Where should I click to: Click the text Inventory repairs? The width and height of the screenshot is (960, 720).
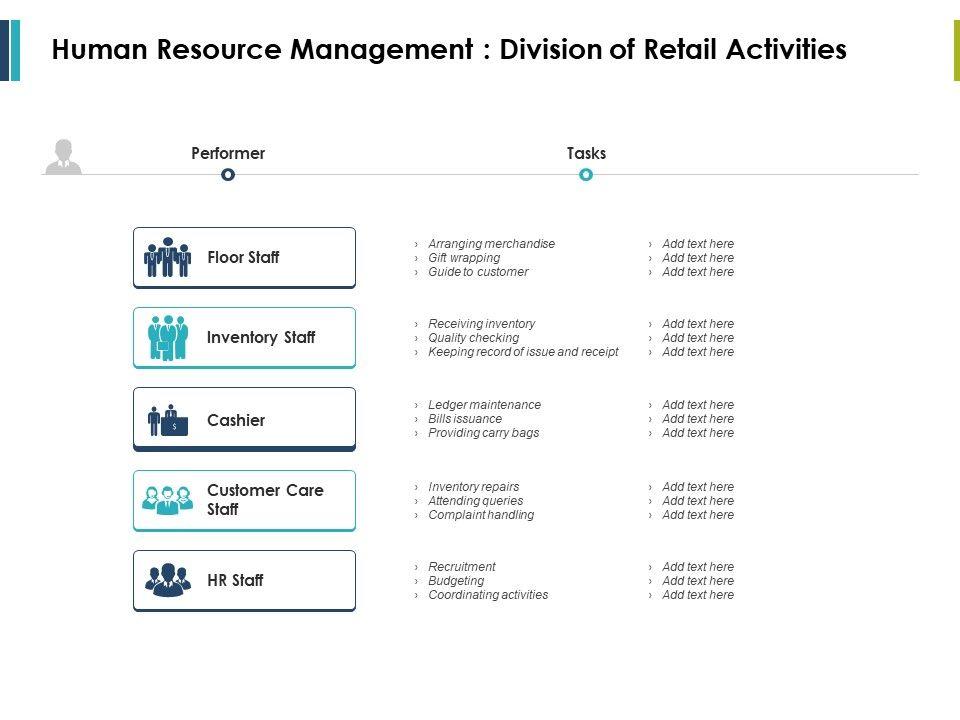coord(473,487)
